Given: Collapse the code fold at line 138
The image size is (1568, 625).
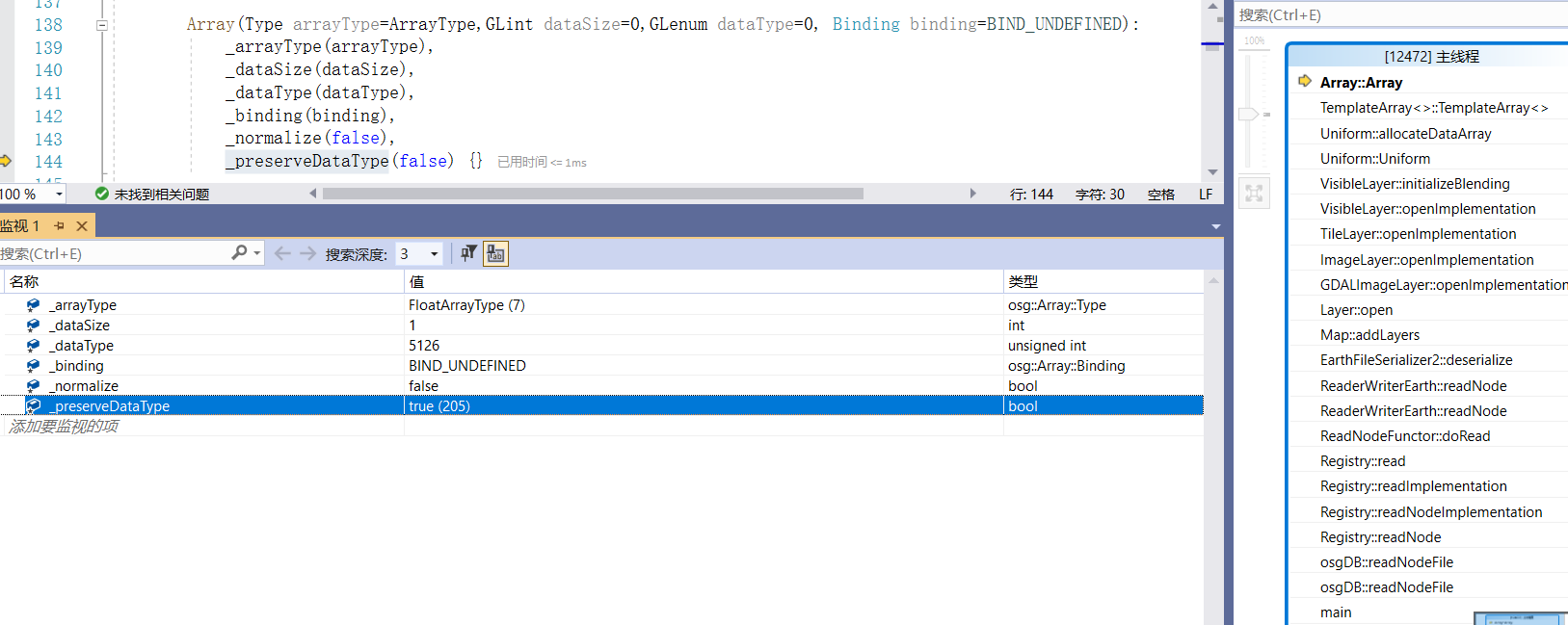Looking at the screenshot, I should coord(102,25).
